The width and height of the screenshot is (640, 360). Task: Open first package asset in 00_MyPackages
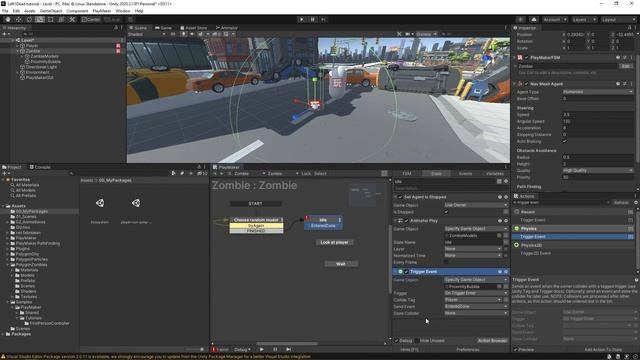coord(100,203)
